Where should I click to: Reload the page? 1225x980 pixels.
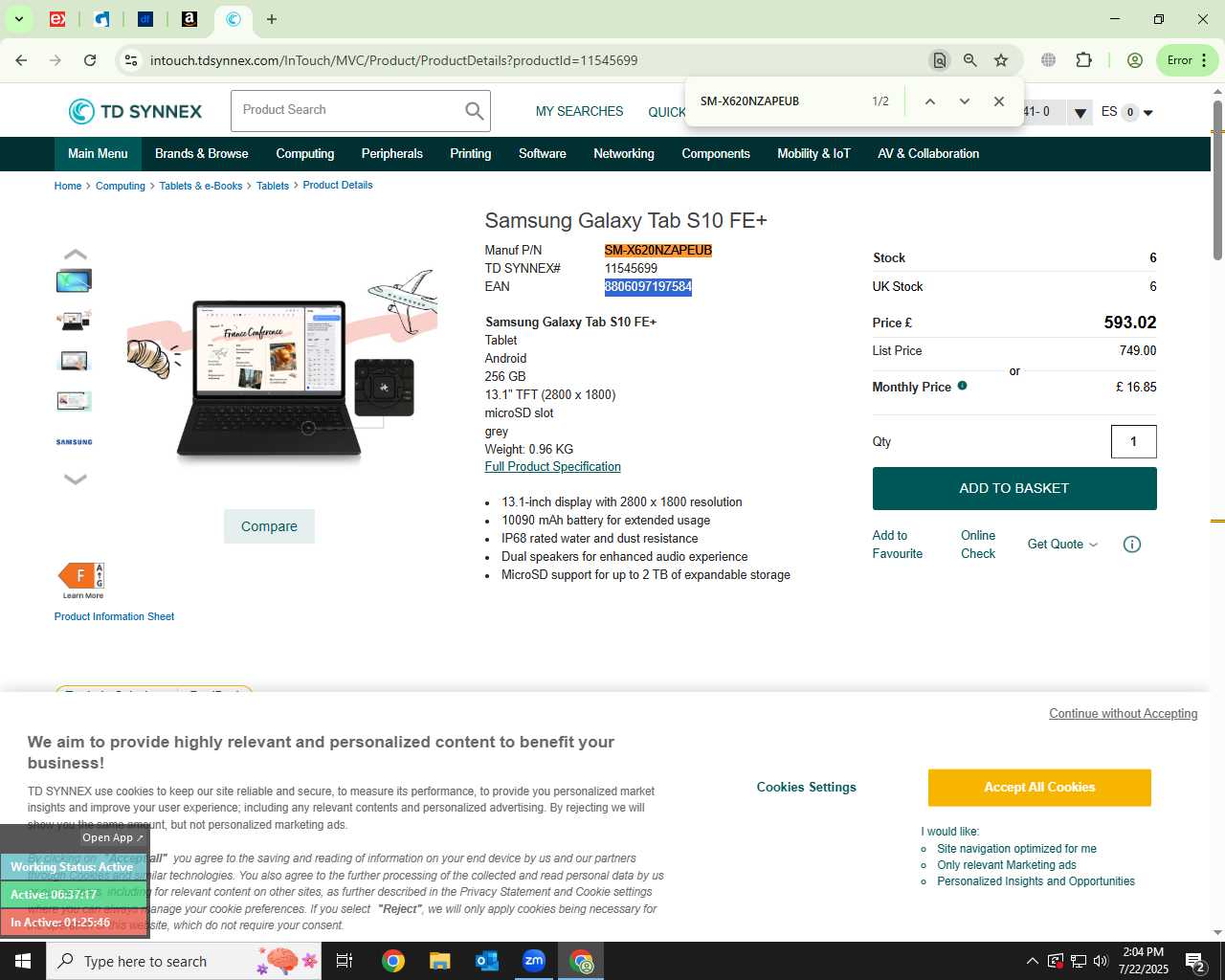pyautogui.click(x=90, y=60)
